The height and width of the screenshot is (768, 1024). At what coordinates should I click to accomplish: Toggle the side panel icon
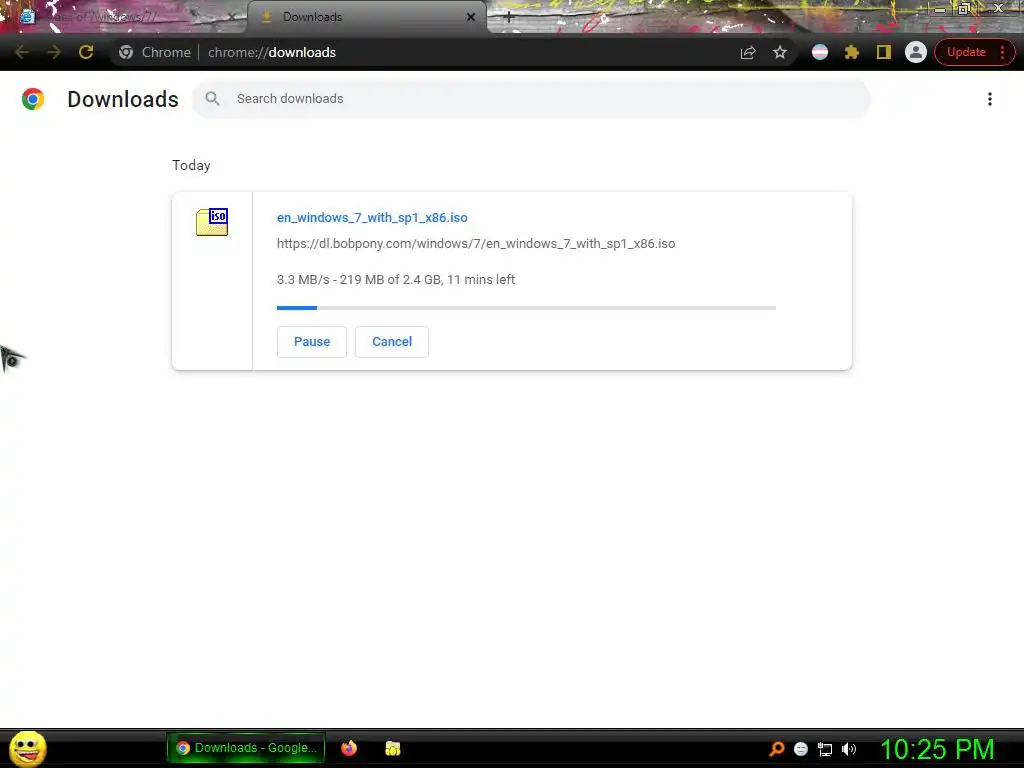884,52
